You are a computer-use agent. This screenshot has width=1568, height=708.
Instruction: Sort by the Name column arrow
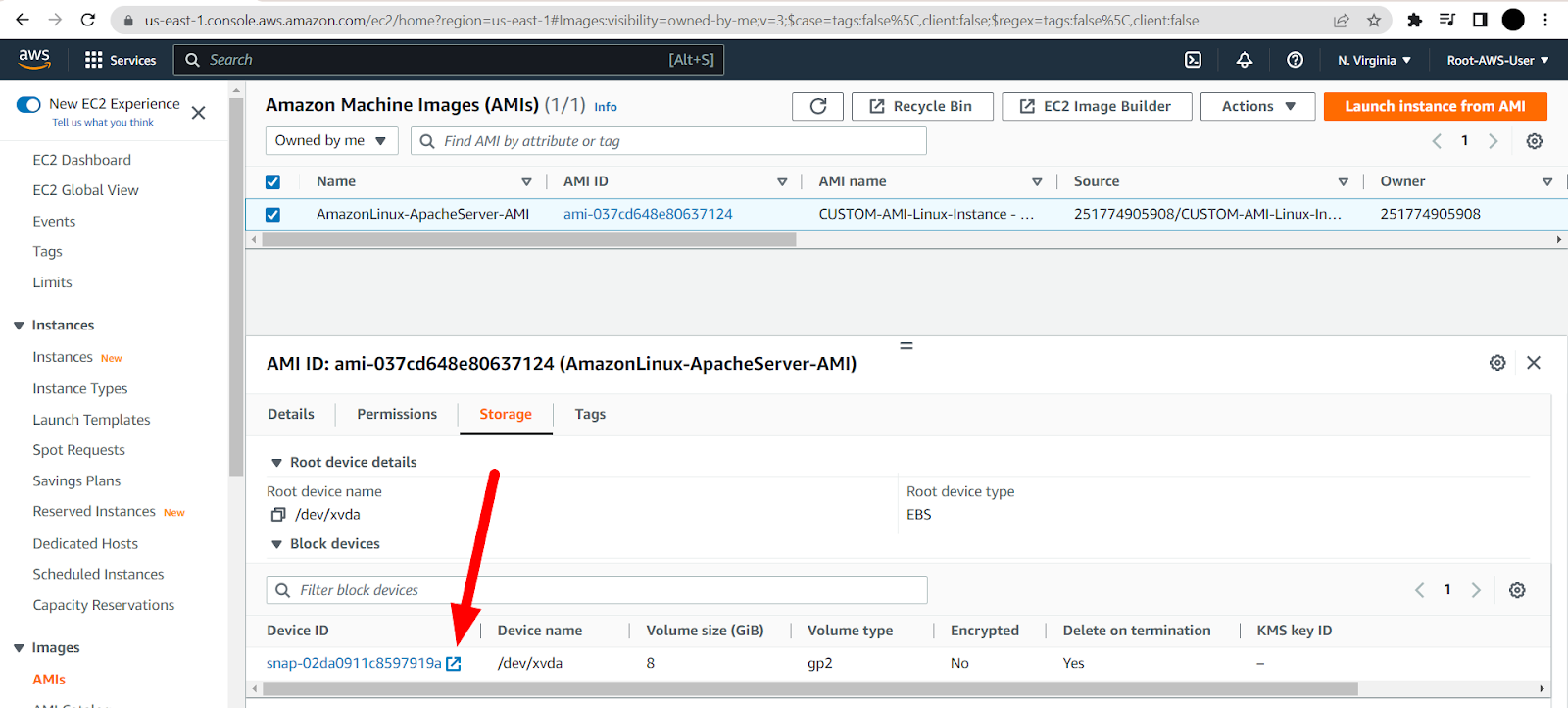pyautogui.click(x=526, y=181)
